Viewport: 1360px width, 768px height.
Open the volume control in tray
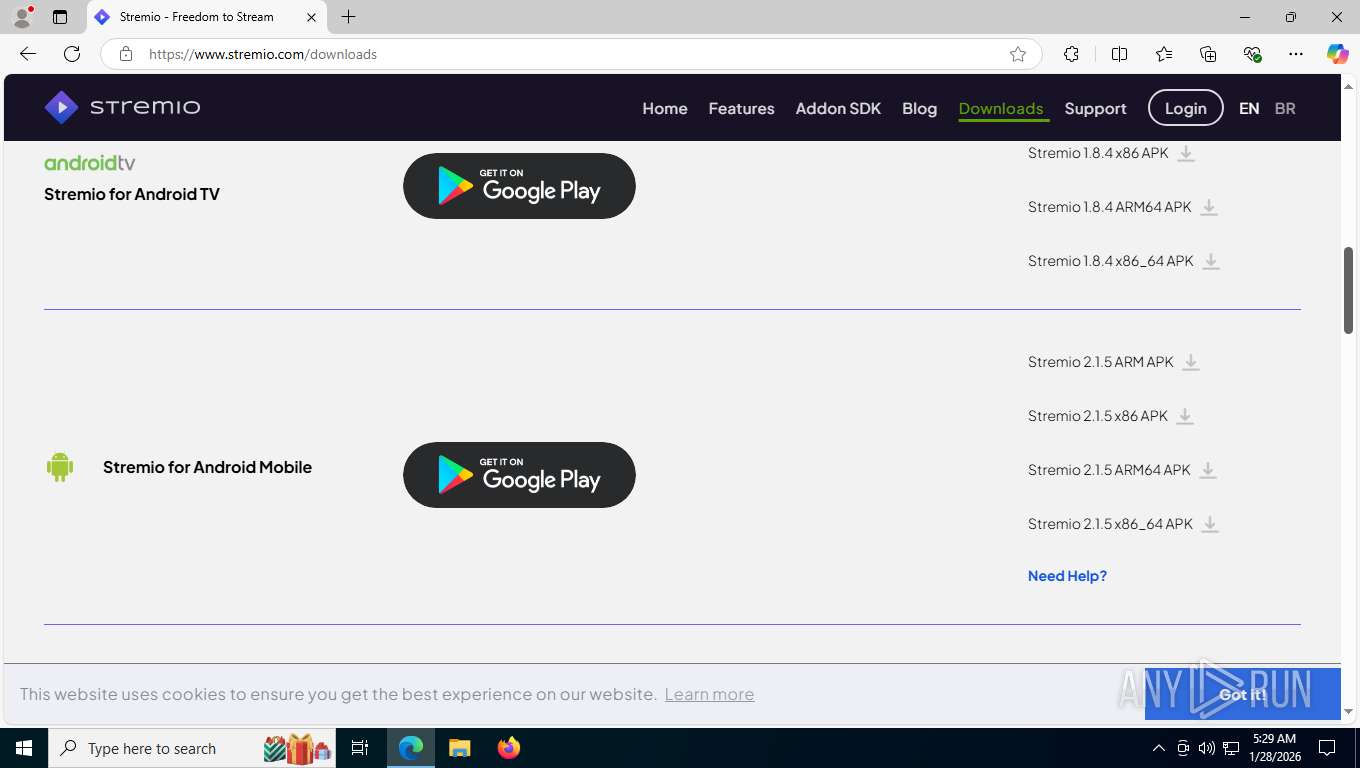coord(1206,748)
